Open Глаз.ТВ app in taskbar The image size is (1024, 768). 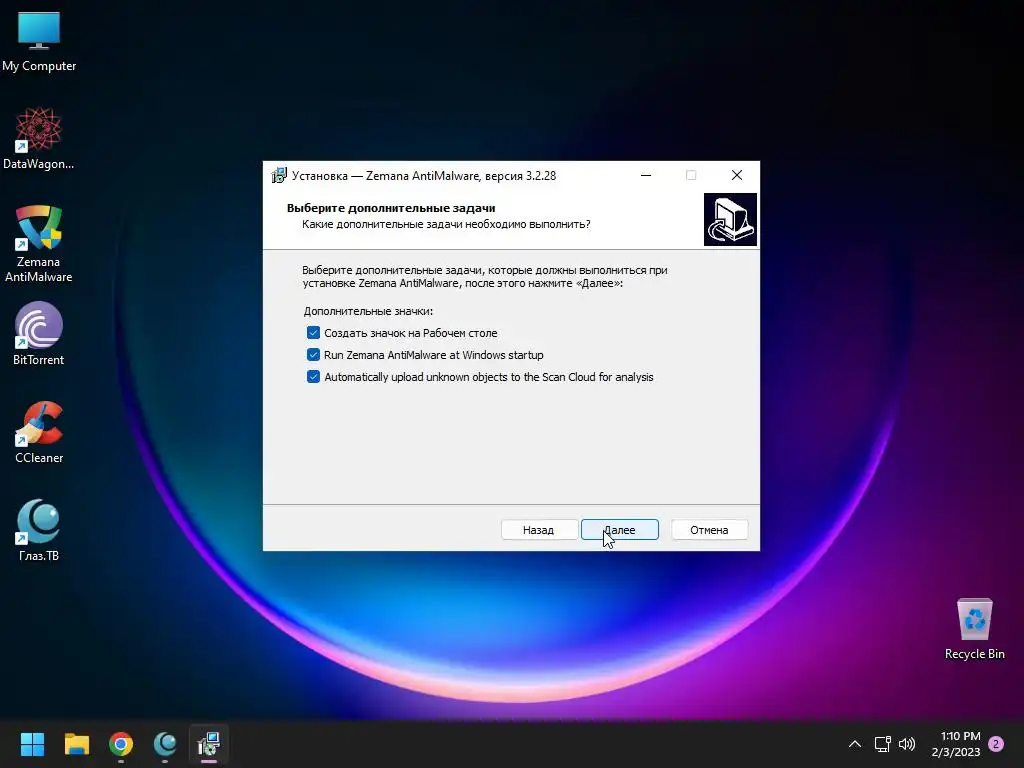click(165, 744)
